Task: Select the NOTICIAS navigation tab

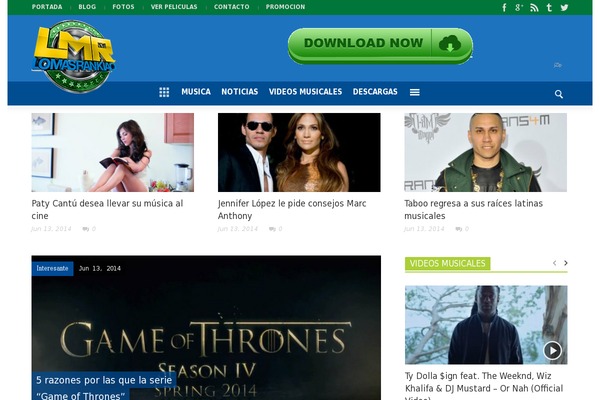Action: tap(240, 92)
